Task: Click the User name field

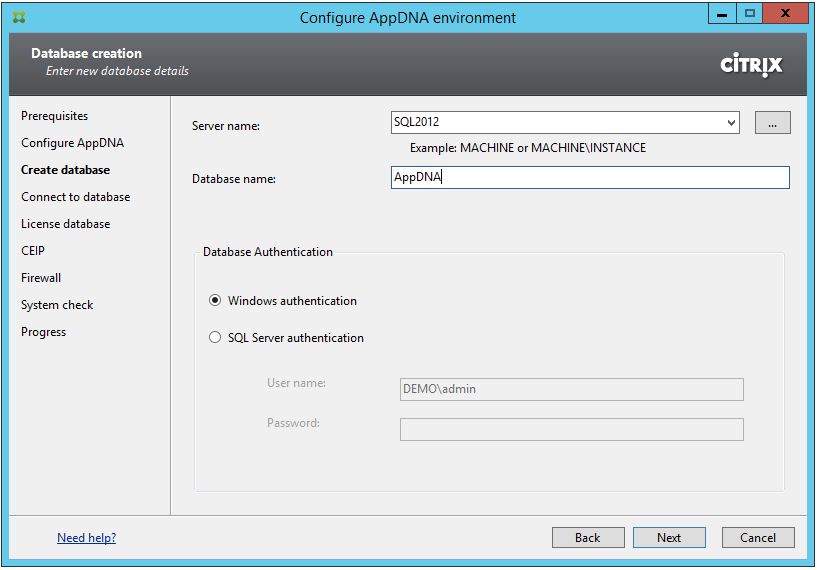Action: click(571, 389)
